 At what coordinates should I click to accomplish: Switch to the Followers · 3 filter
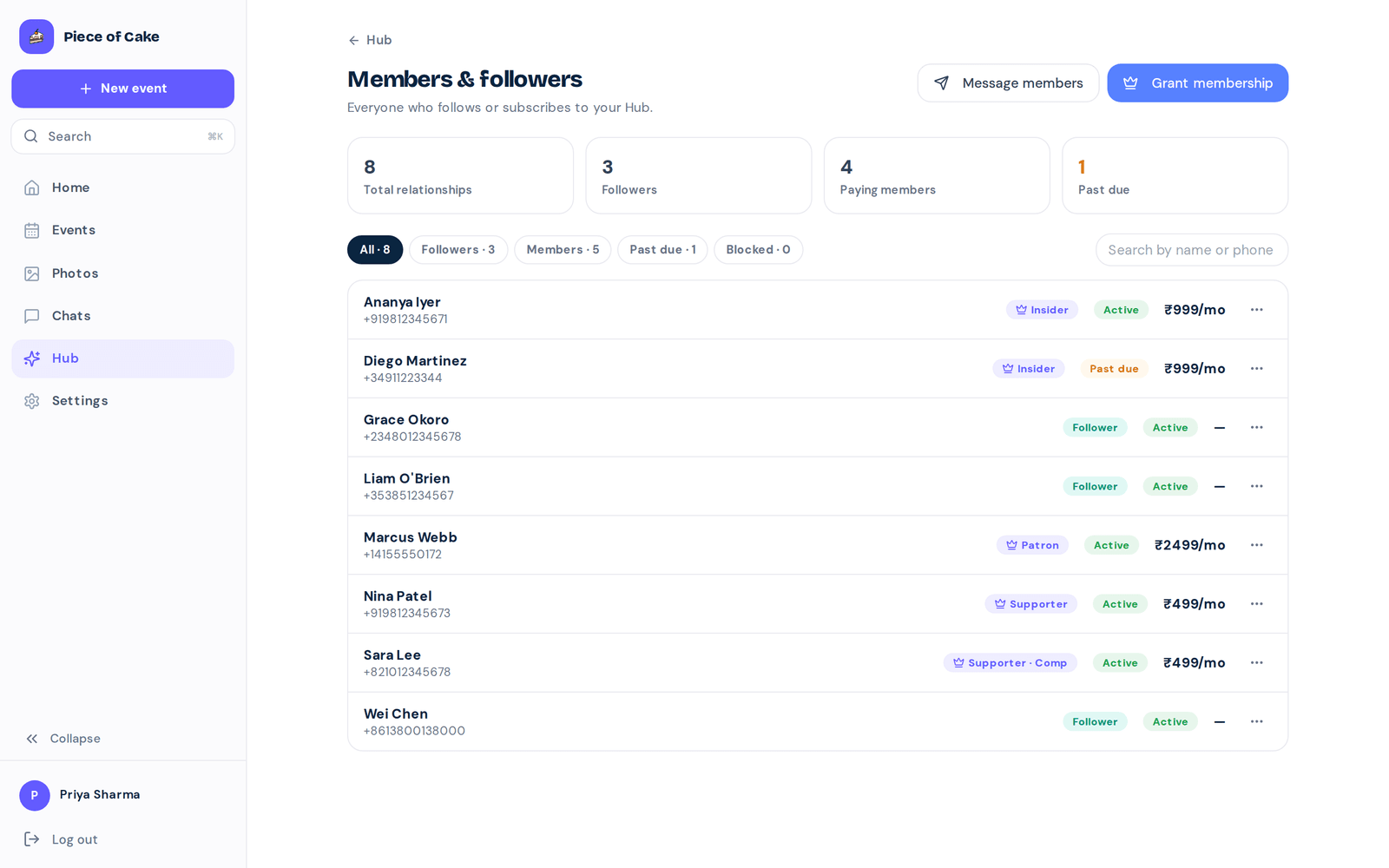pos(458,250)
